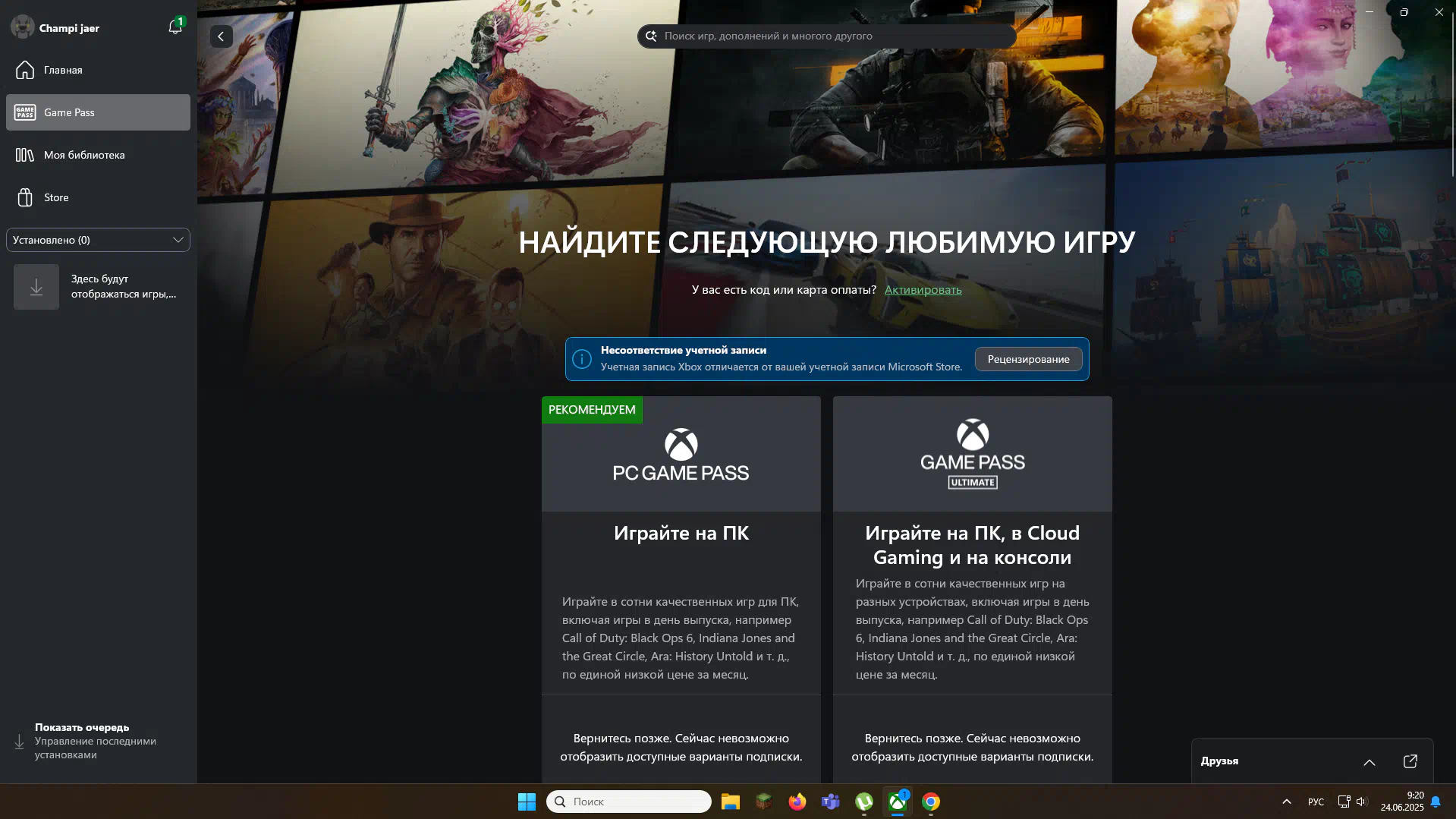This screenshot has height=819, width=1456.
Task: Open notifications bell with badge
Action: pos(175,27)
